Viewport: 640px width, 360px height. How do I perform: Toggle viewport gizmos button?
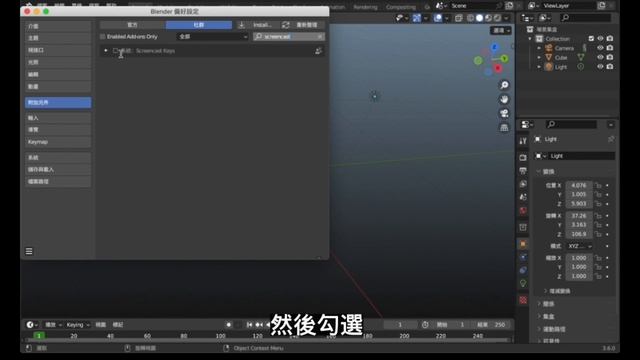point(417,18)
